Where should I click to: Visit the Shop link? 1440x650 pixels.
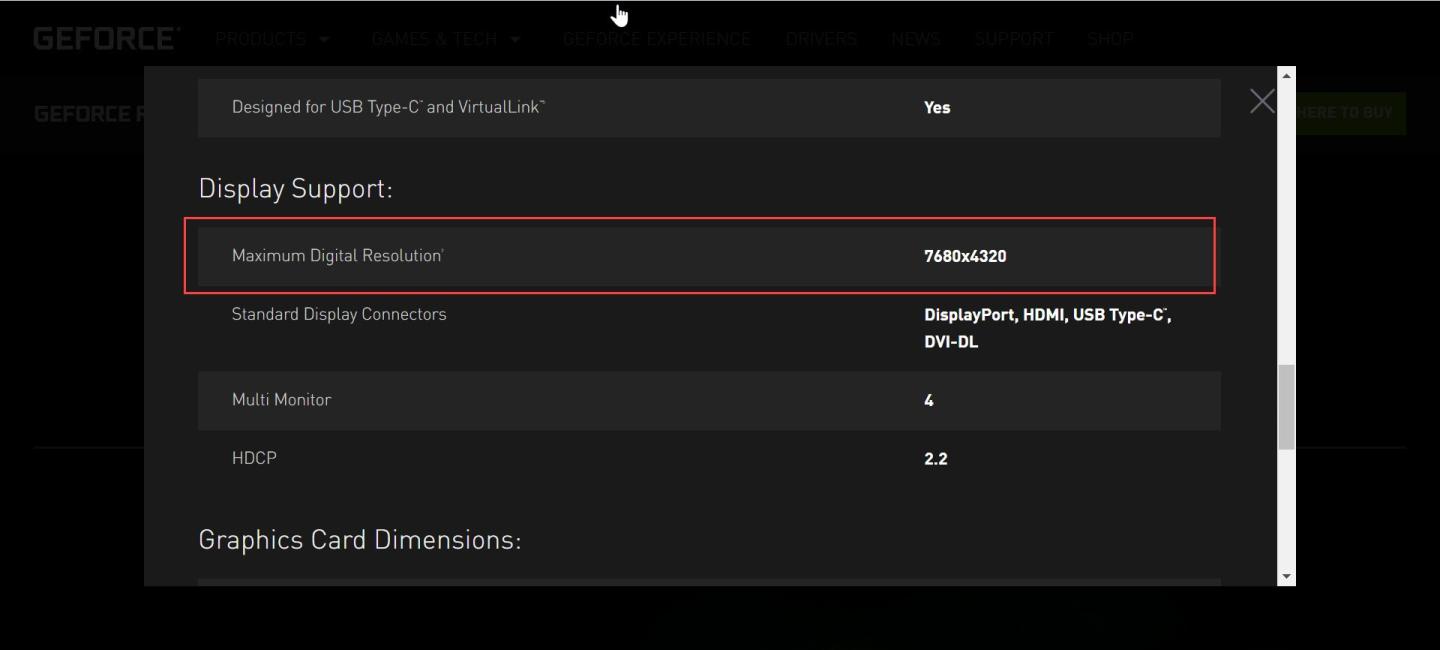click(x=1110, y=39)
